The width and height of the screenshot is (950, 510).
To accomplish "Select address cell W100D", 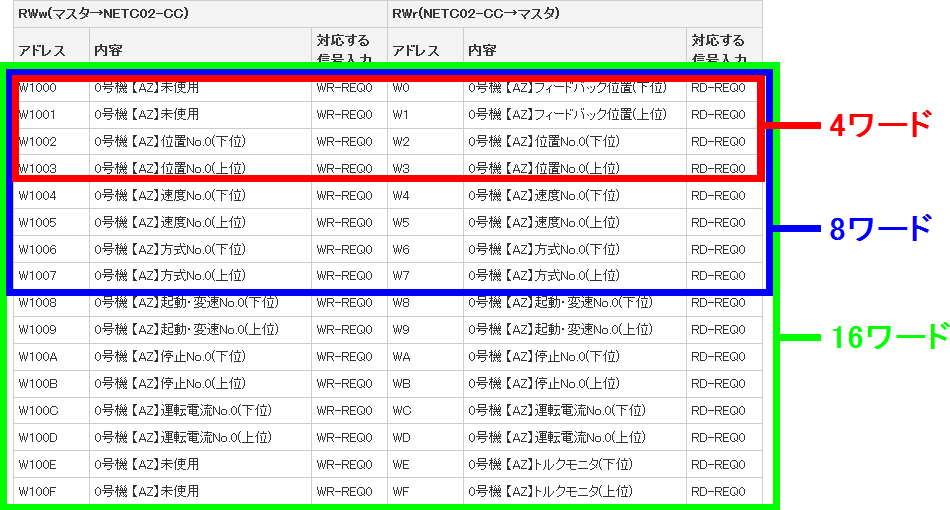I will point(51,437).
